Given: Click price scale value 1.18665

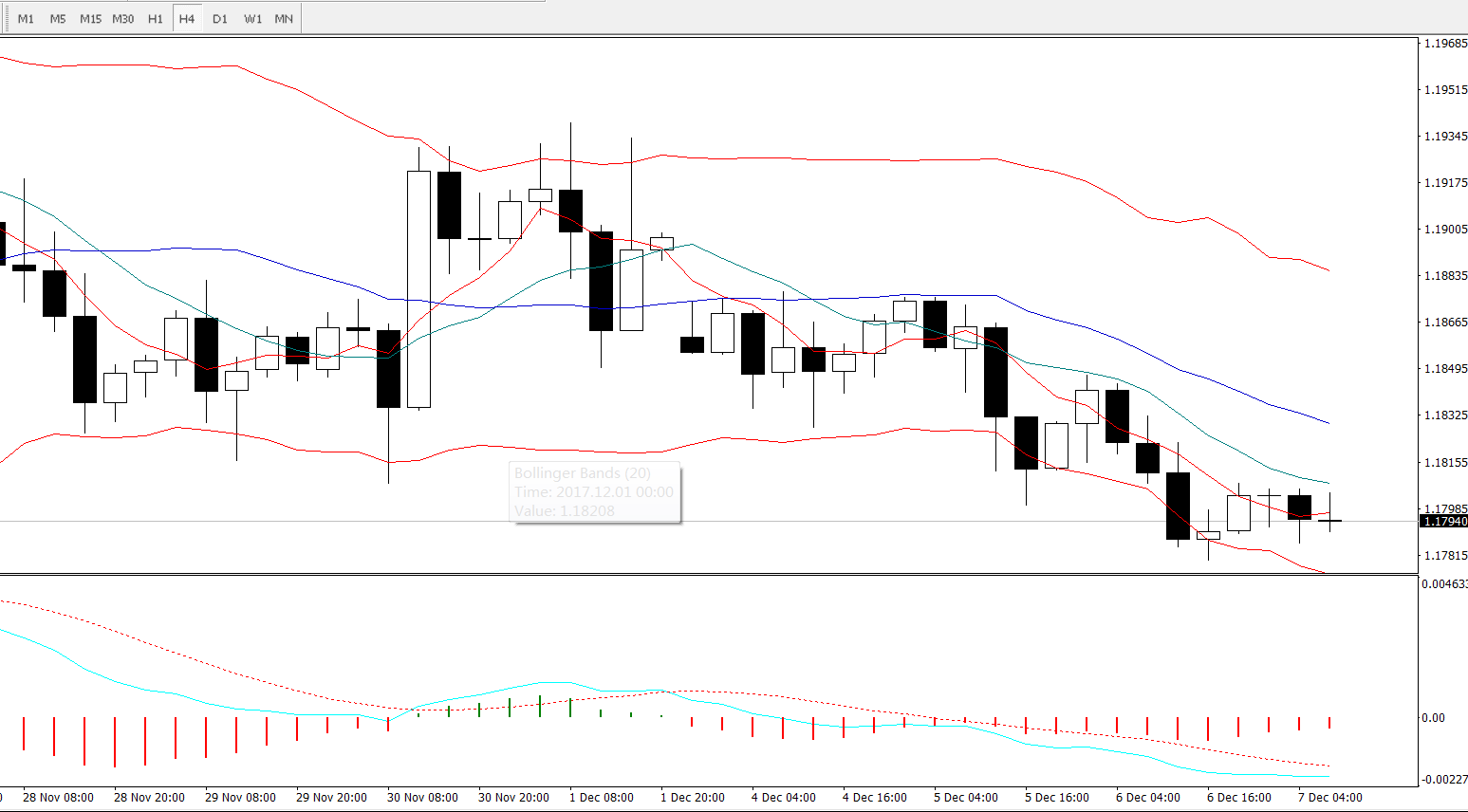Looking at the screenshot, I should point(1445,323).
